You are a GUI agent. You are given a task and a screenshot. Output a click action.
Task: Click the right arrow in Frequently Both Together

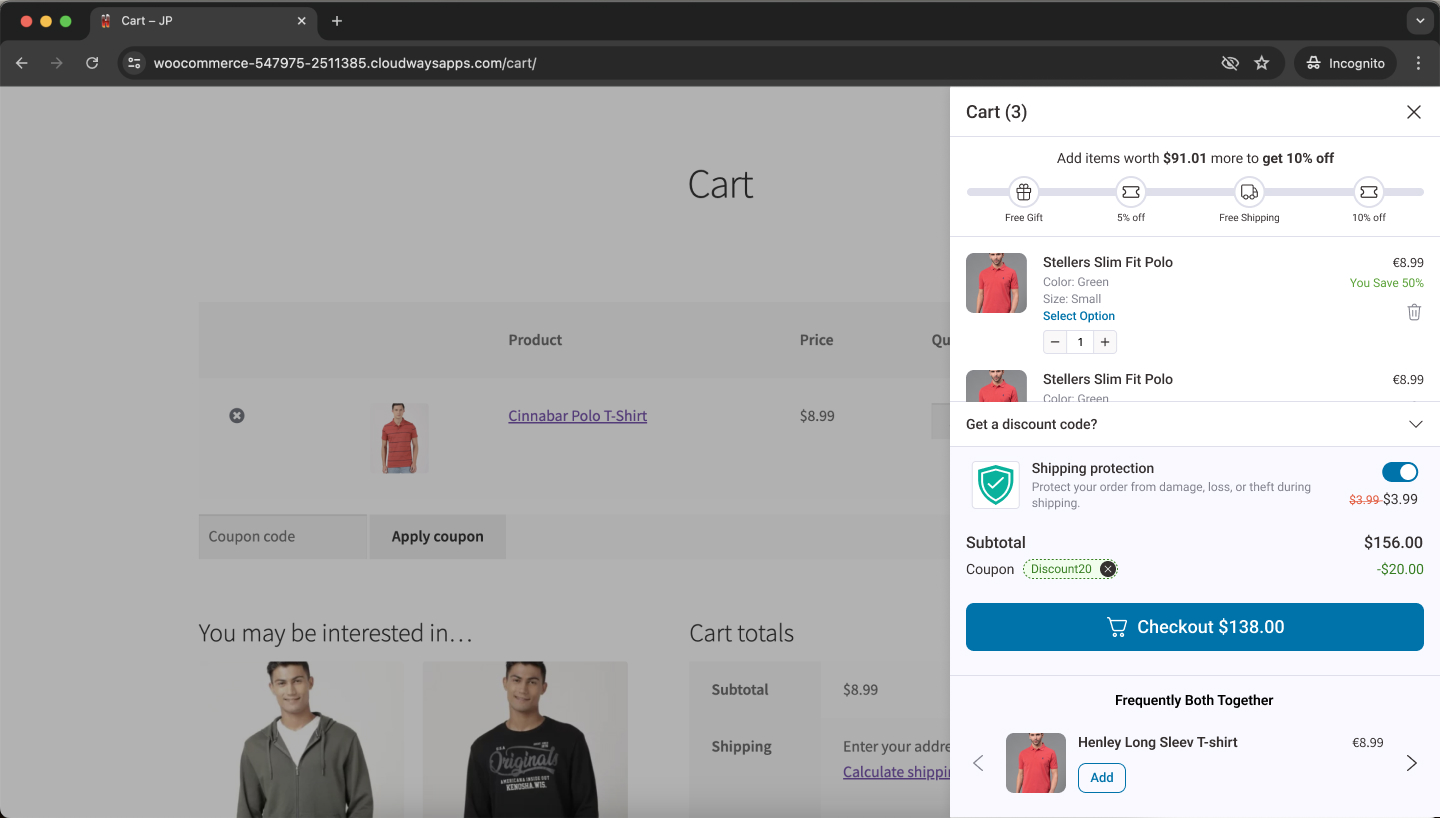pyautogui.click(x=1411, y=762)
